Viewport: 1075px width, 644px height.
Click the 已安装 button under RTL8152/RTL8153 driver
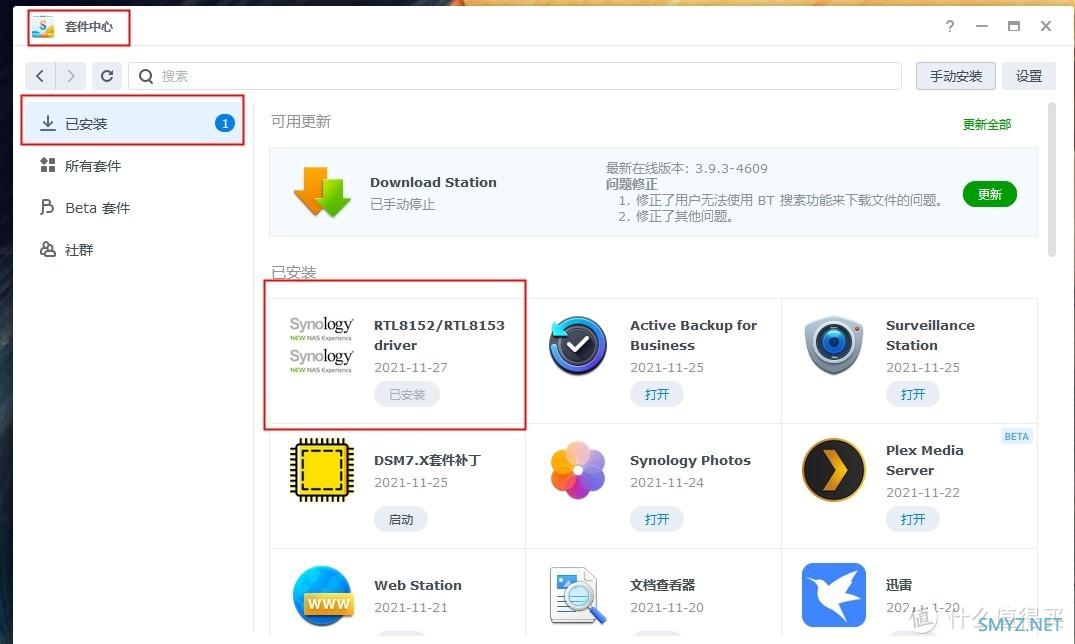(x=407, y=394)
